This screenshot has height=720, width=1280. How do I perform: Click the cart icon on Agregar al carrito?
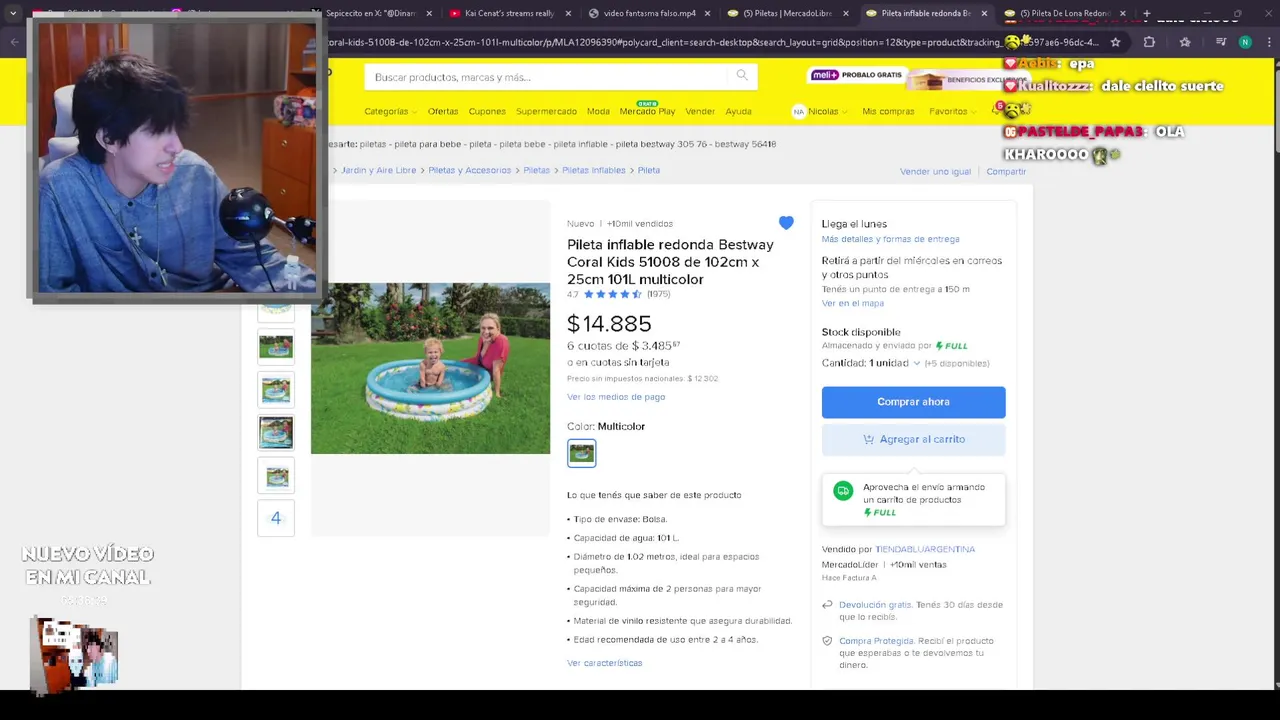(868, 439)
